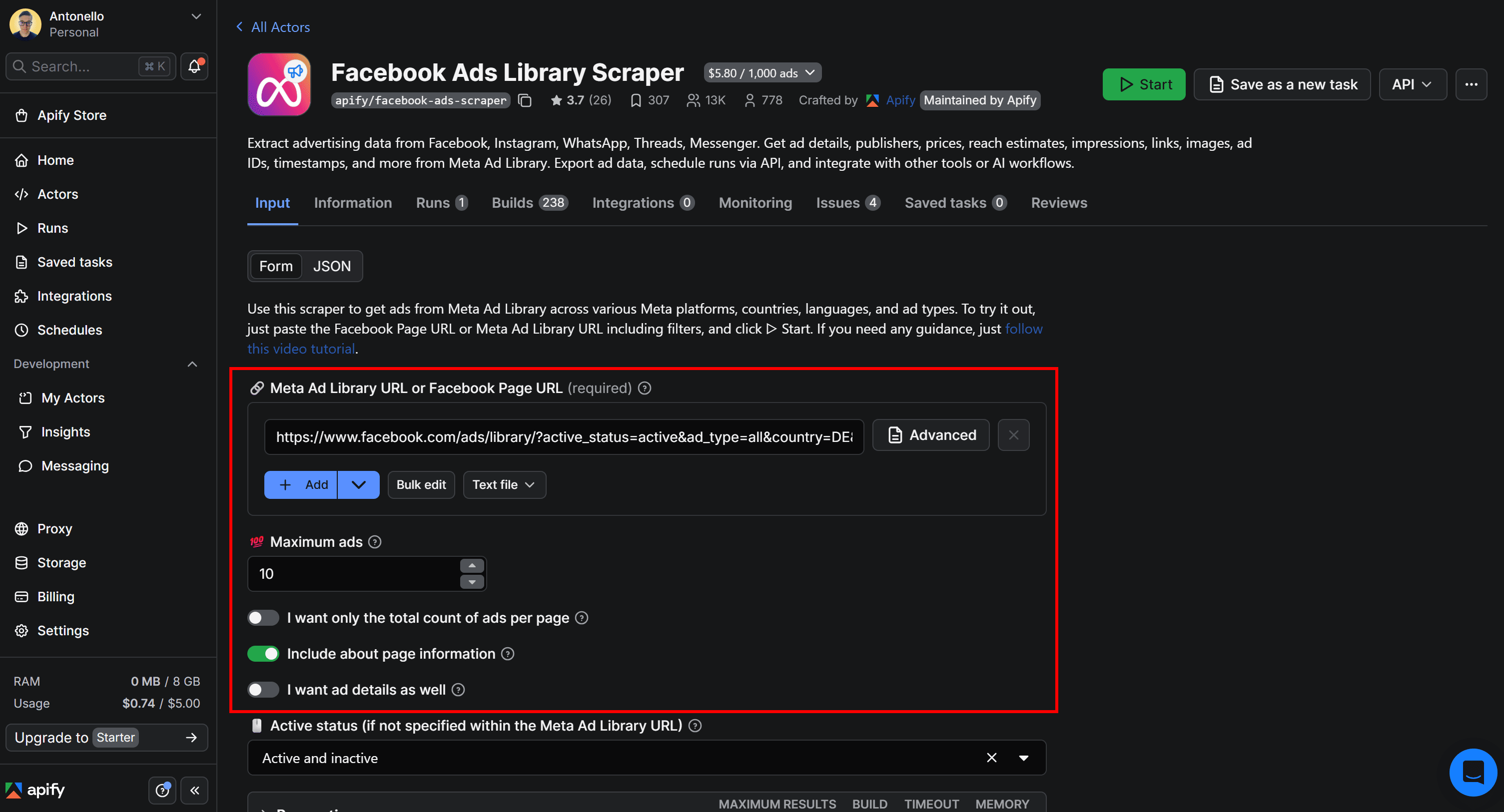Viewport: 1504px width, 812px height.
Task: Start the Facebook Ads Library Scraper run
Action: 1143,84
